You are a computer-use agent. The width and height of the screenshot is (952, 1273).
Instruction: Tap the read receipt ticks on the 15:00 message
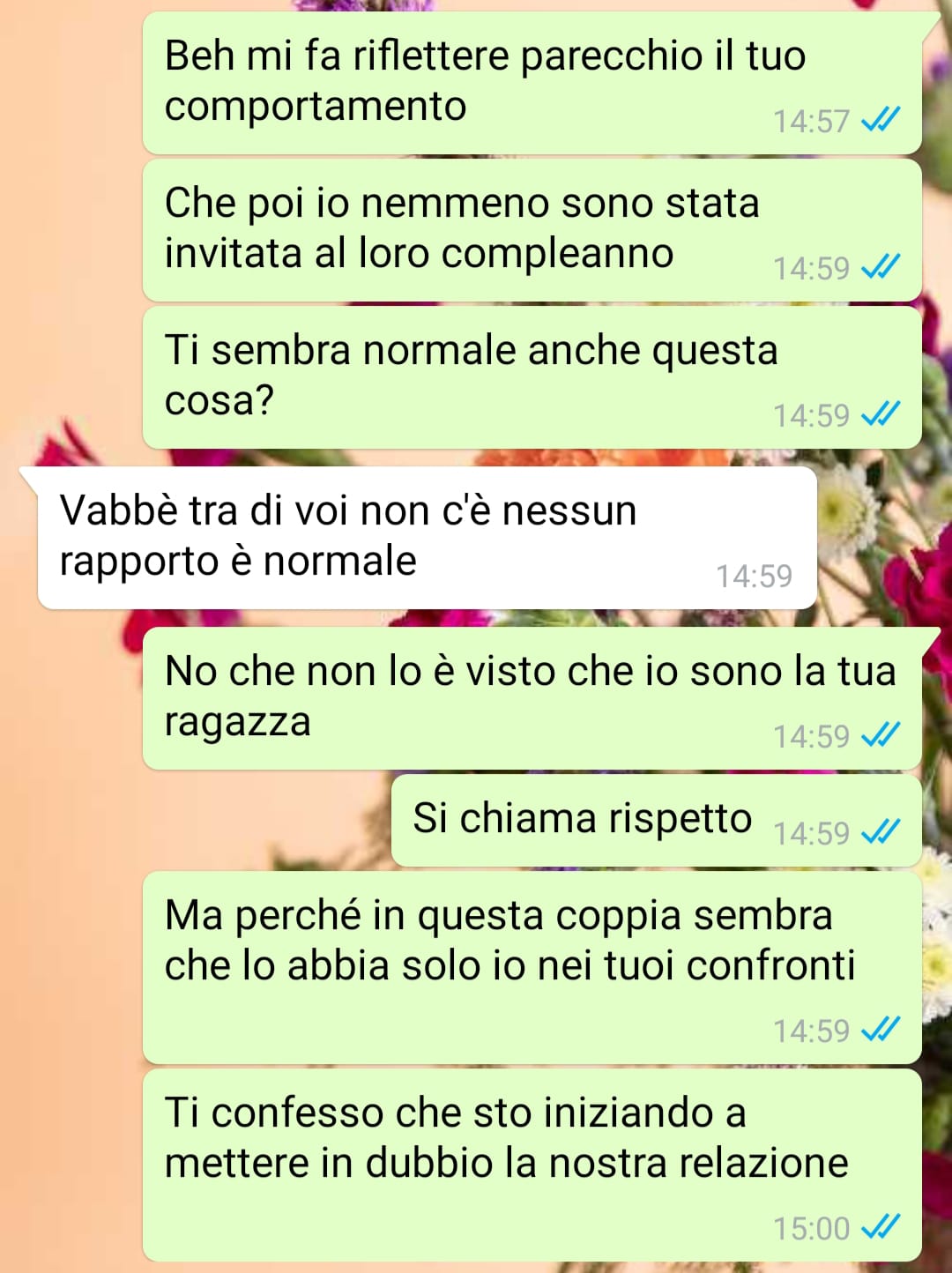pos(880,1227)
